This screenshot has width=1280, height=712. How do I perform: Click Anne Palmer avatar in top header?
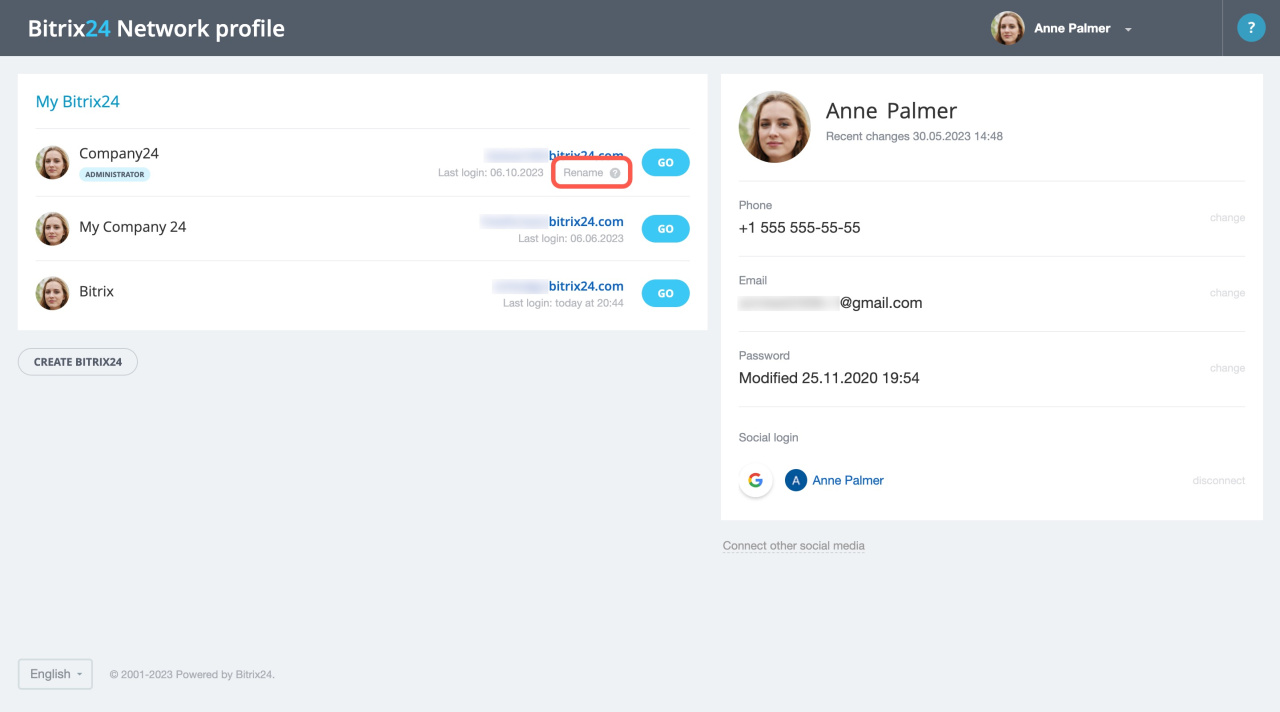click(1008, 28)
